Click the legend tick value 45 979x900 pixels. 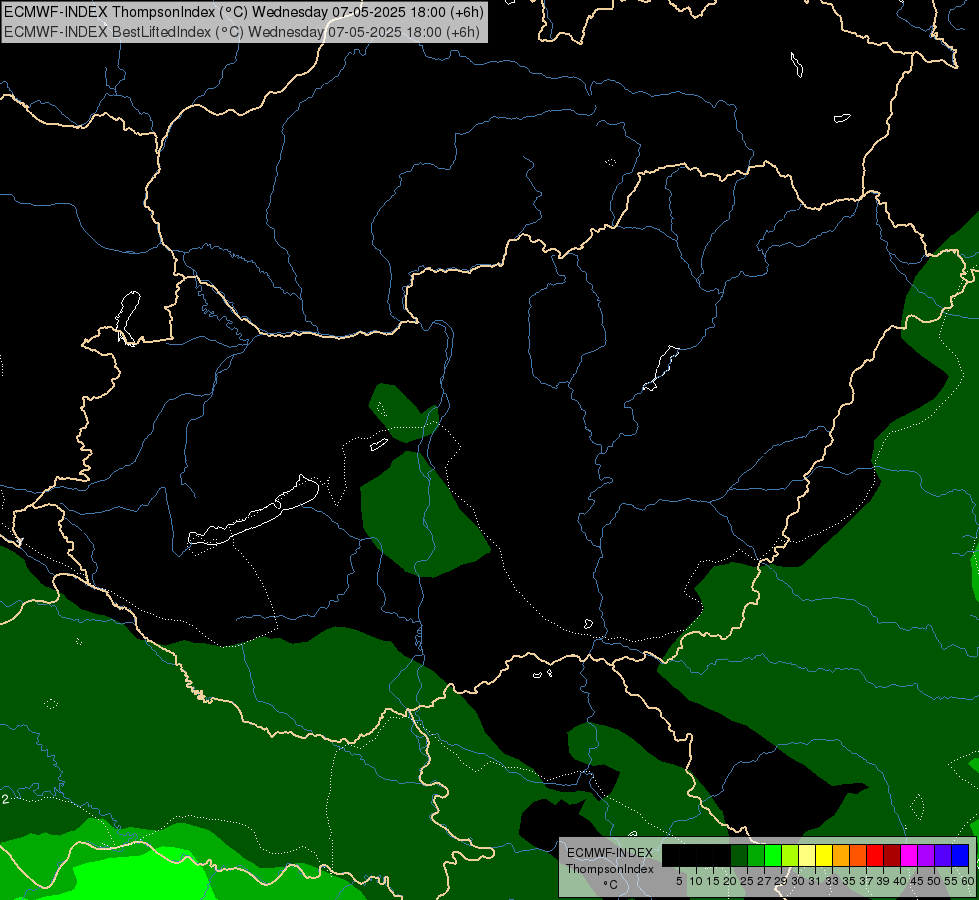pyautogui.click(x=918, y=881)
